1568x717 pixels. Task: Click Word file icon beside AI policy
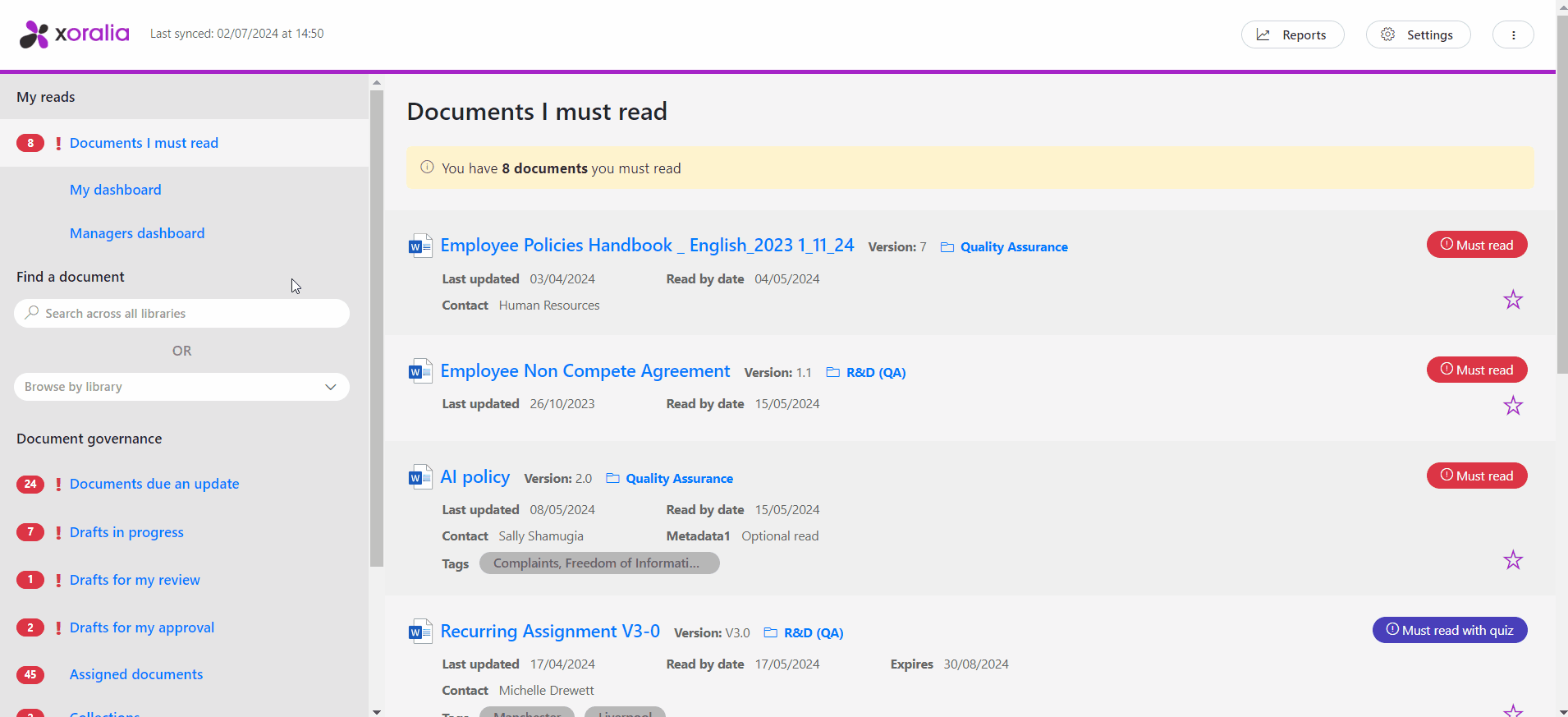(420, 477)
